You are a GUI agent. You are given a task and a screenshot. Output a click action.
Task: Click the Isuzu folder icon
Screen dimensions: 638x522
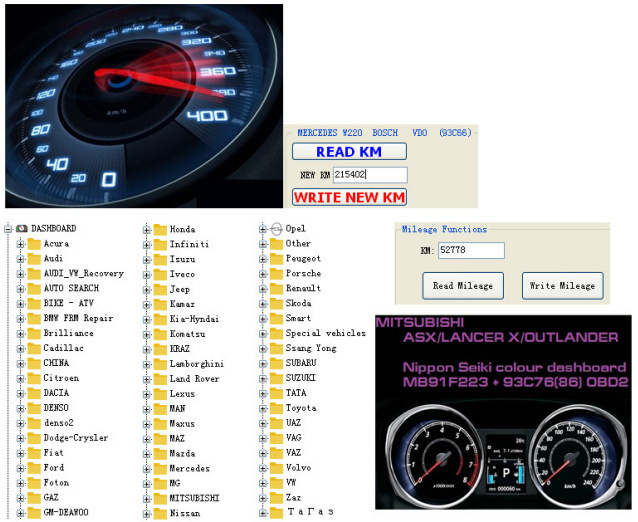coord(160,260)
